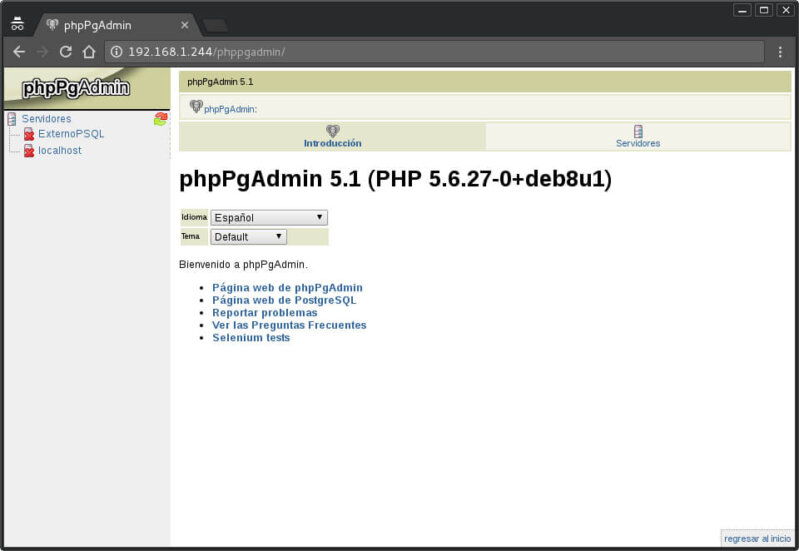Click the ExternoPSQL disconnected server icon
Image resolution: width=799 pixels, height=551 pixels.
(29, 135)
